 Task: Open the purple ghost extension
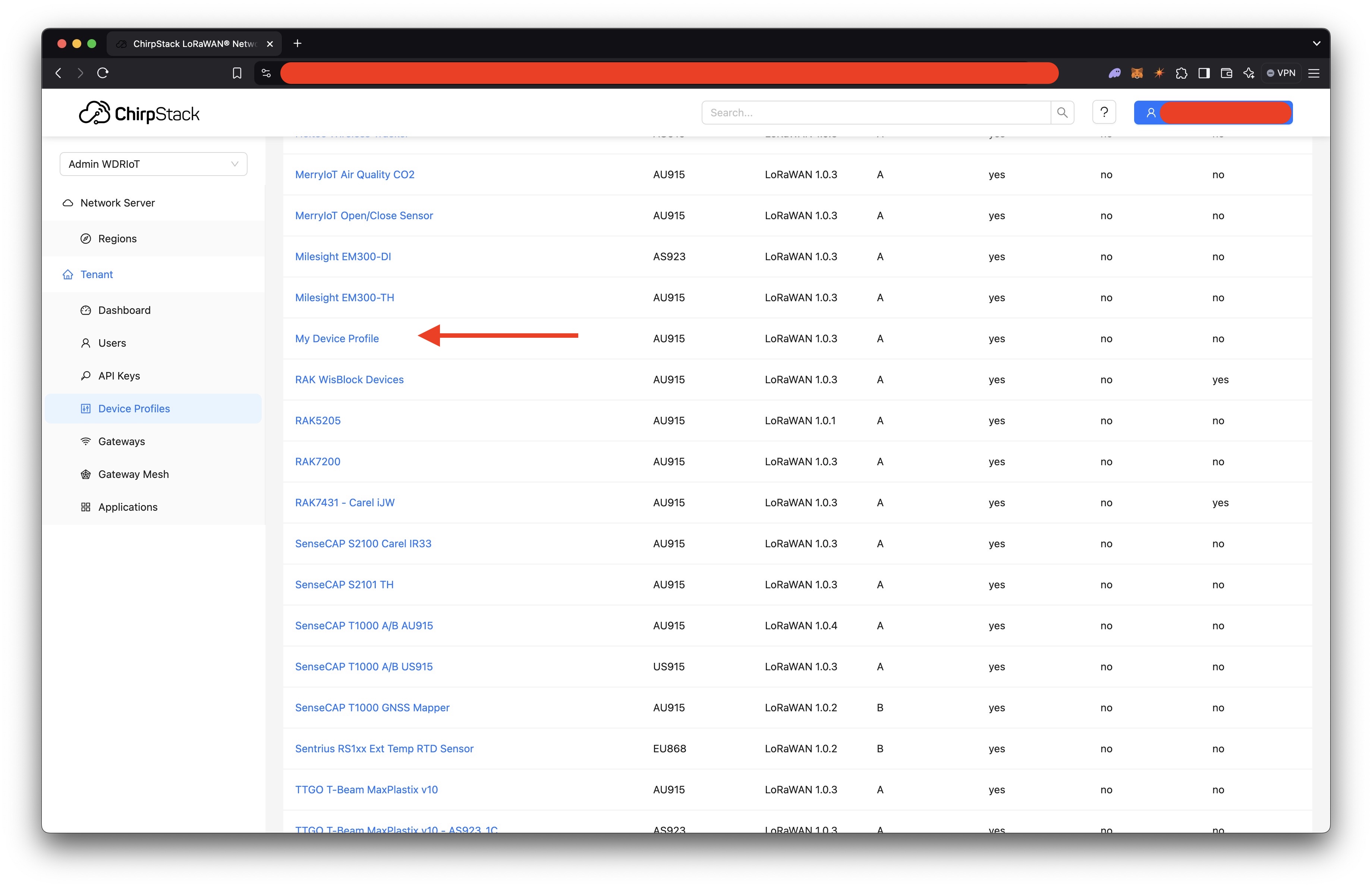(1115, 73)
